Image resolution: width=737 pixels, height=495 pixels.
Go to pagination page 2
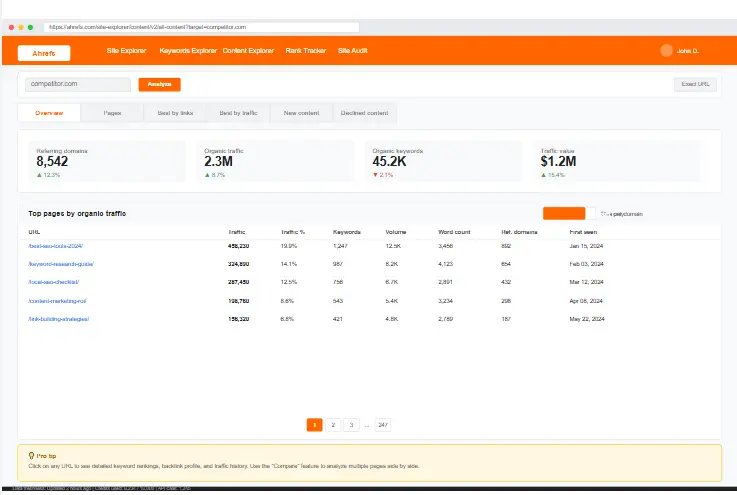pos(333,425)
